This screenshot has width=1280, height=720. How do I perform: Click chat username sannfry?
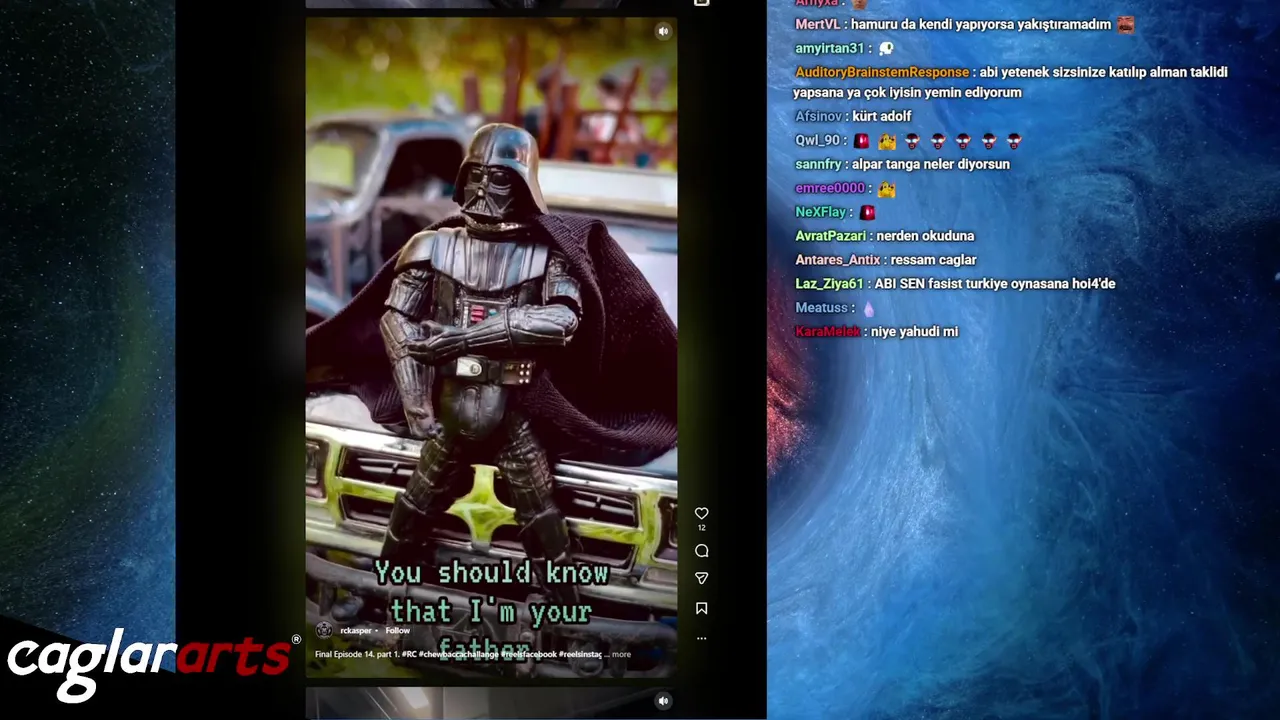tap(817, 164)
